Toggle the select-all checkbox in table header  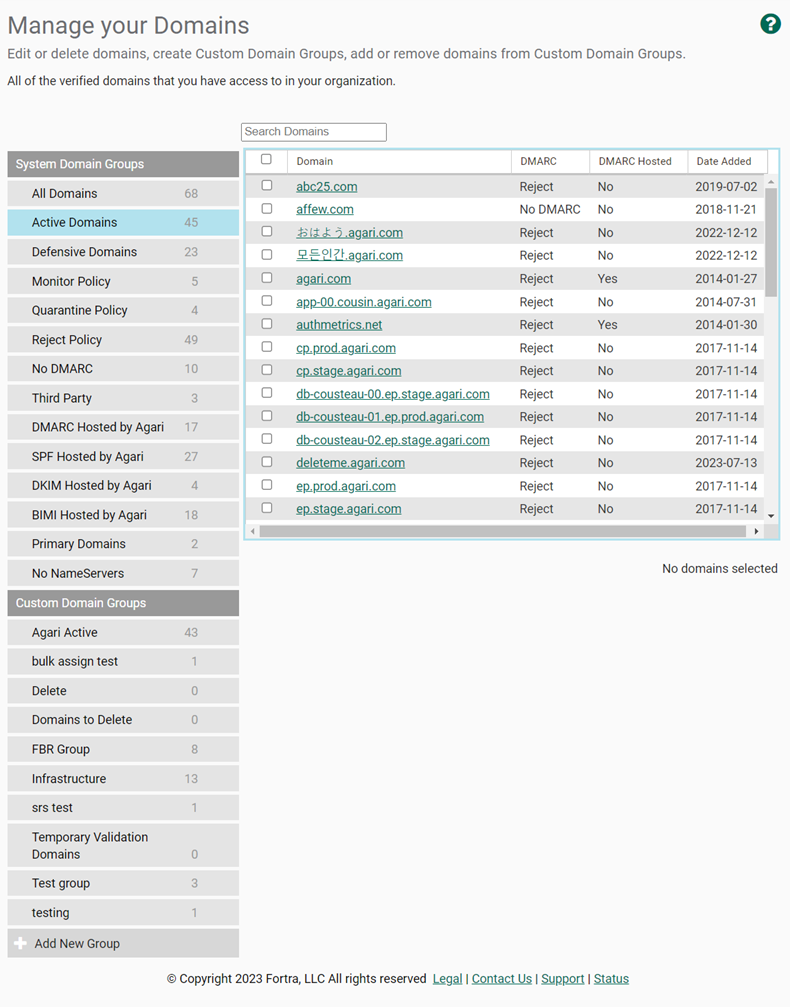266,159
